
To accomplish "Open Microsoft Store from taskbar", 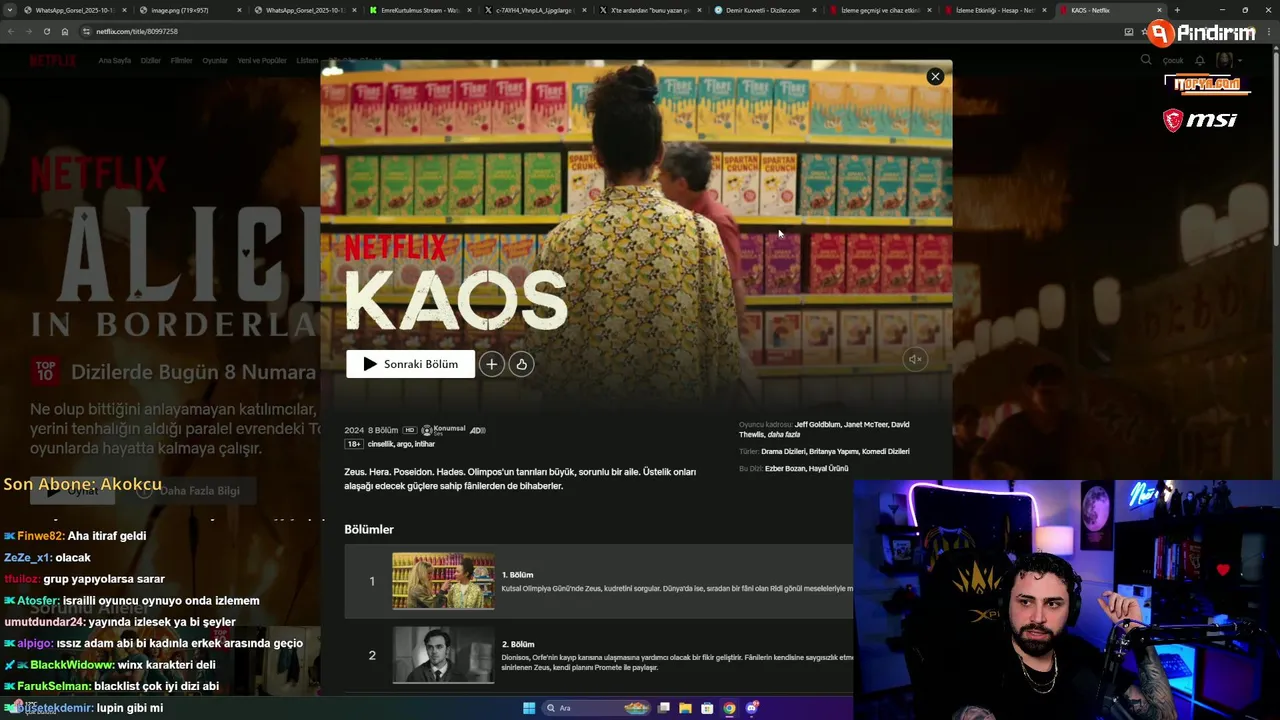I will (x=707, y=708).
